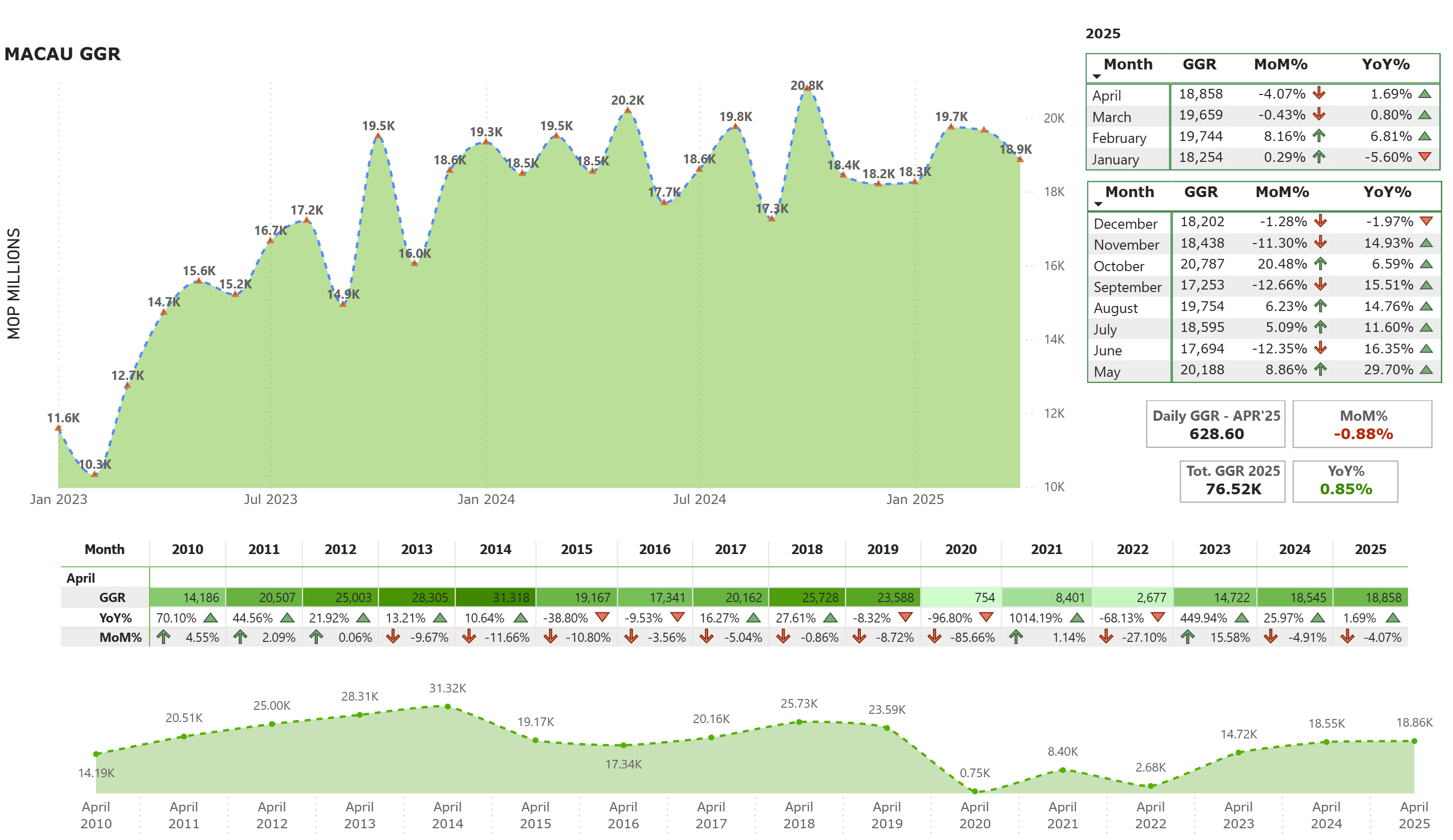
Task: Click green triangle beside 29.70% in May row
Action: click(x=1426, y=369)
